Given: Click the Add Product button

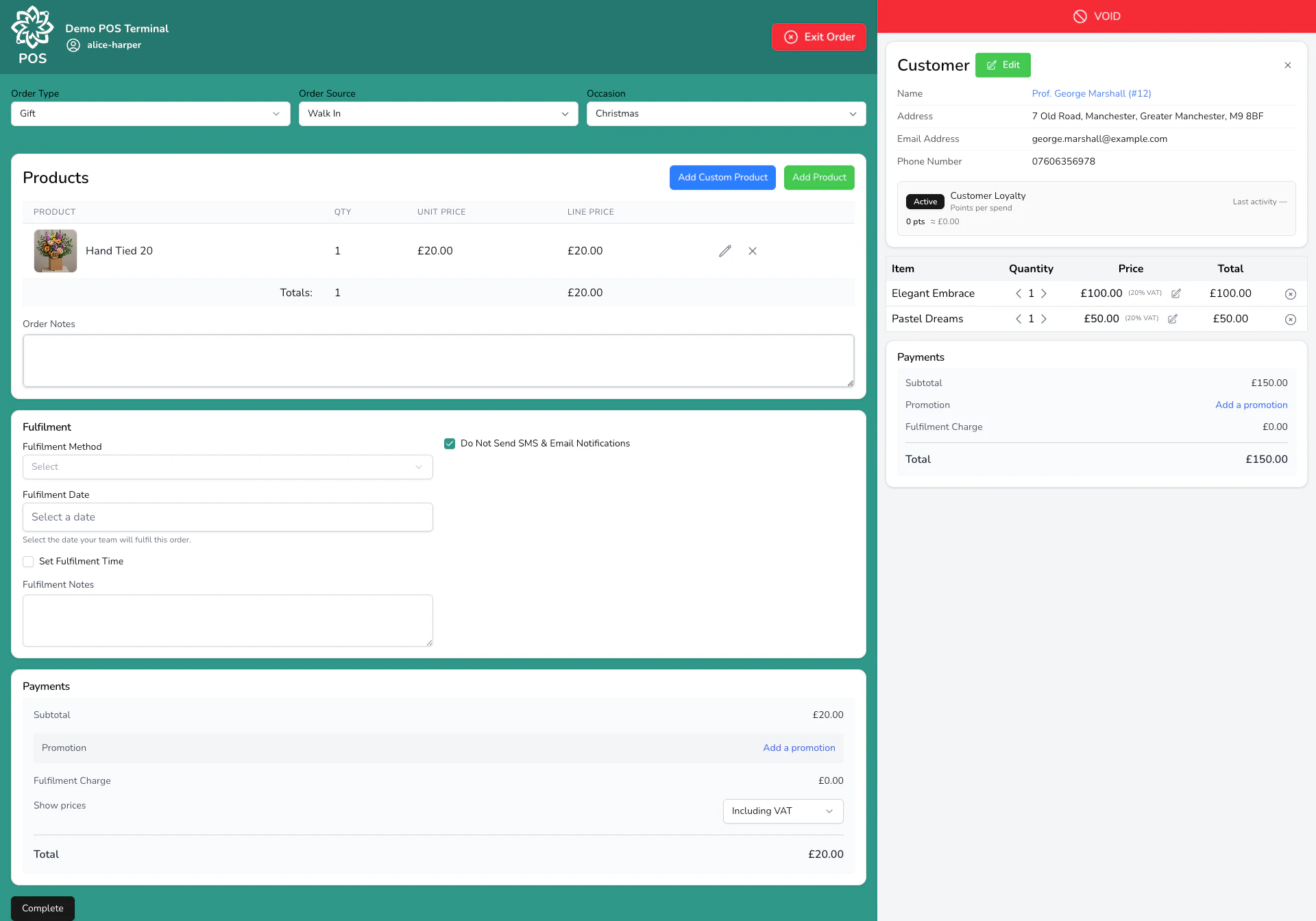Looking at the screenshot, I should 818,178.
